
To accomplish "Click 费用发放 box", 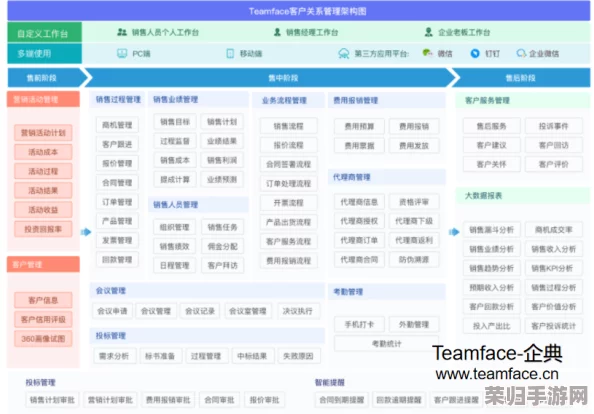I will point(414,145).
